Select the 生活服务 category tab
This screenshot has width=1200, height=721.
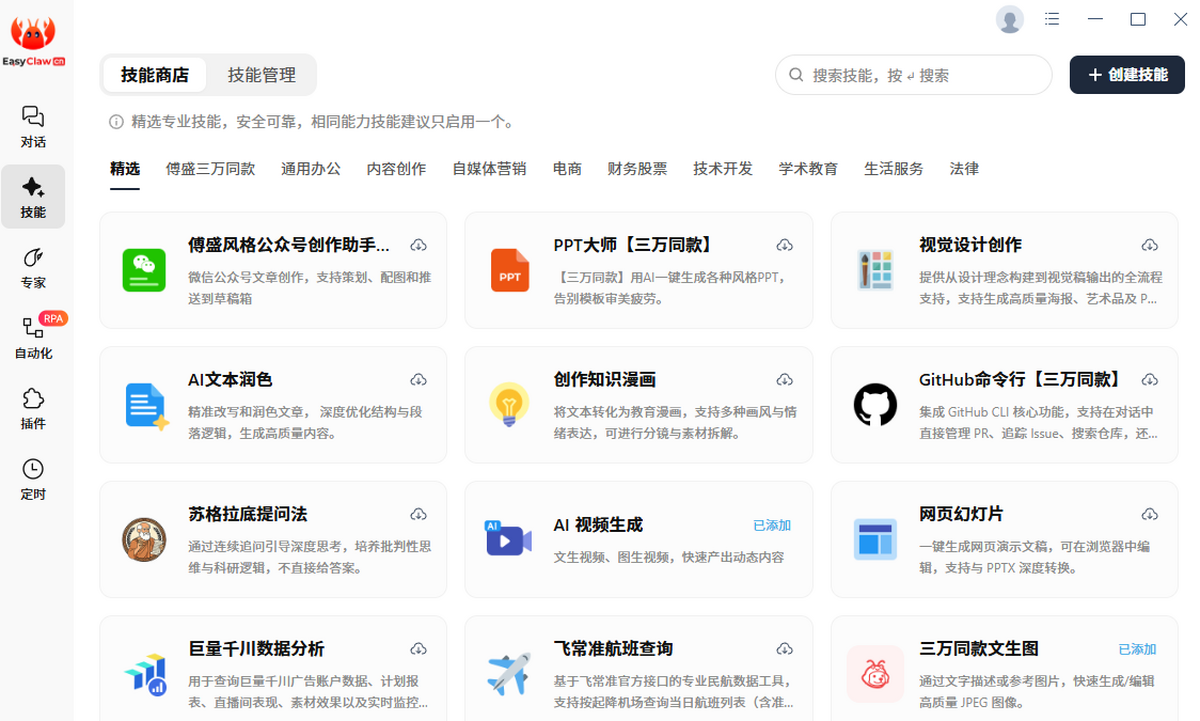click(x=894, y=169)
